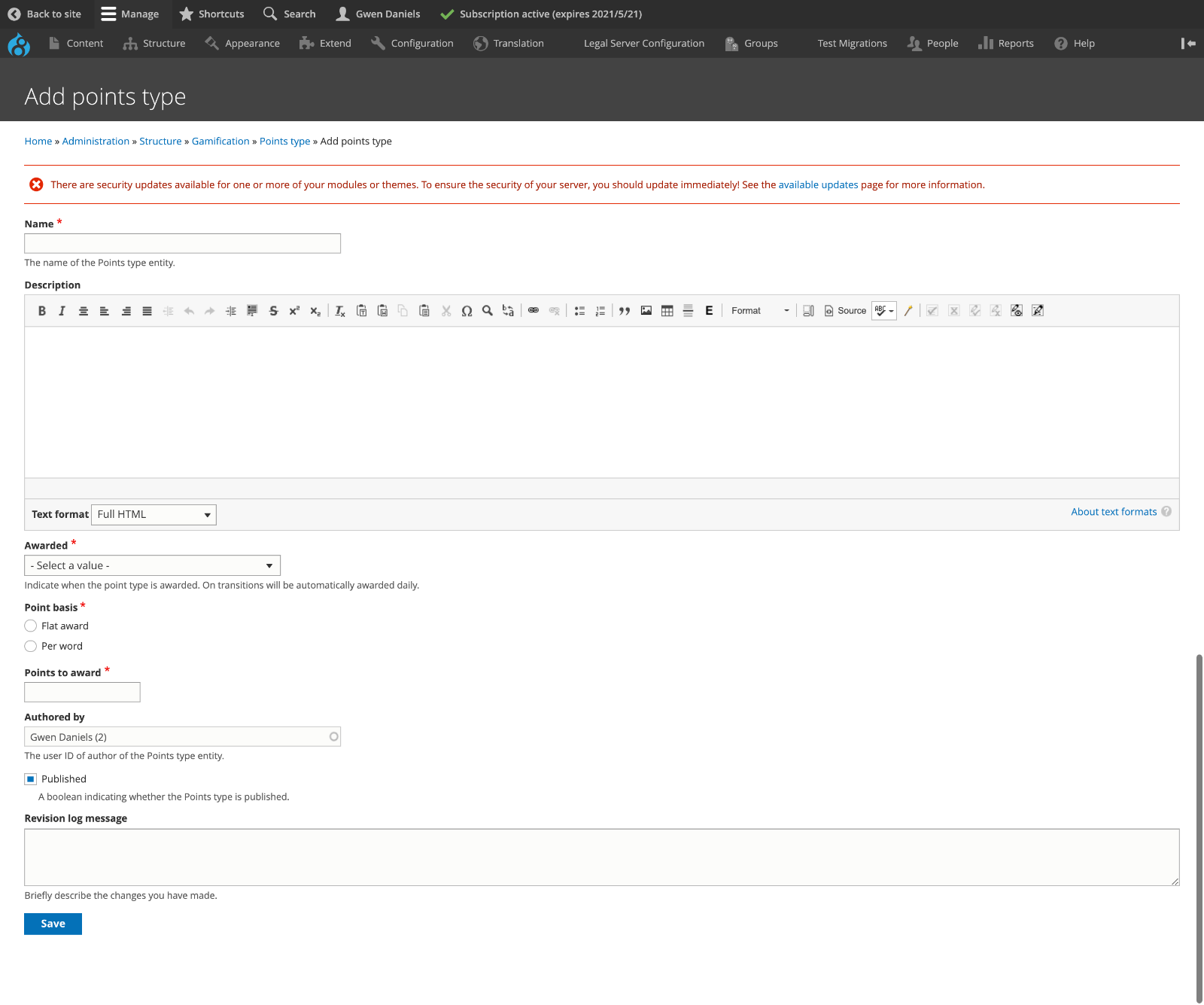The image size is (1204, 1005).
Task: Open the Groups admin menu
Action: pos(752,44)
